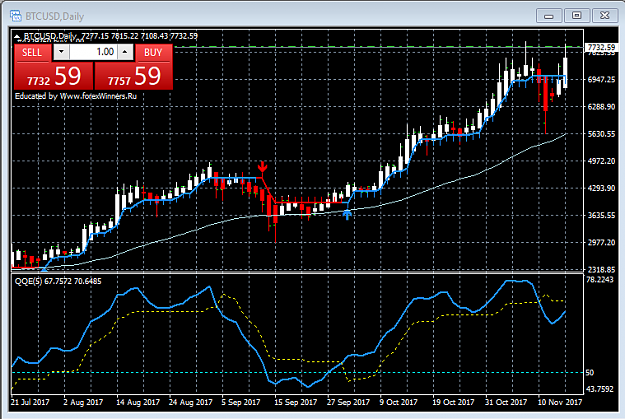Click the 1.00 volume input field
Screen dimensions: 625x419
pos(93,52)
